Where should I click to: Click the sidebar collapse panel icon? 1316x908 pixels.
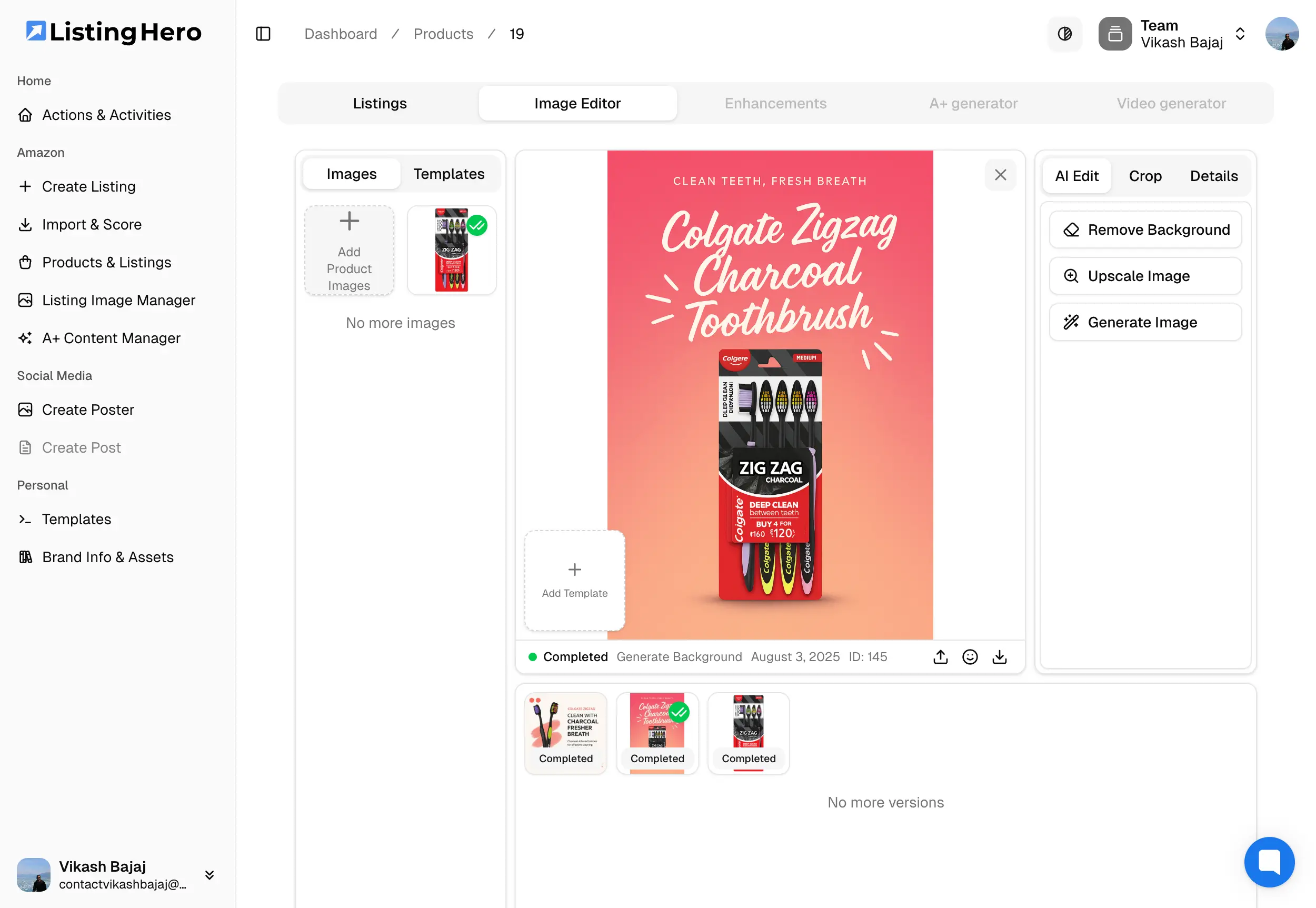click(x=263, y=34)
